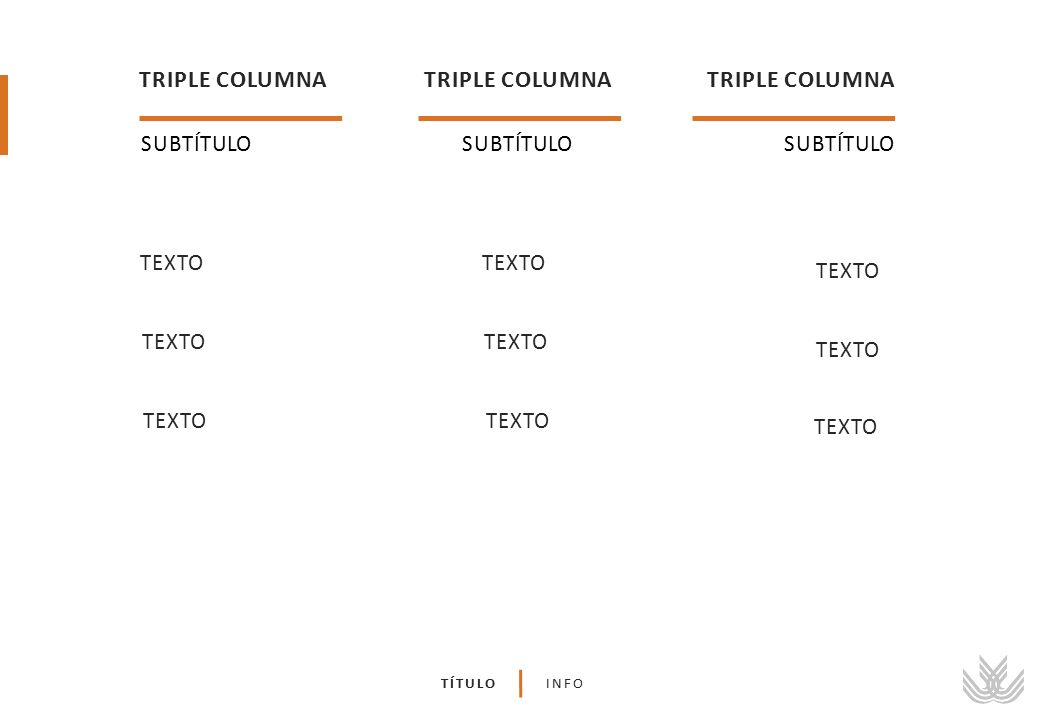Click orange underline beneath middle heading

tap(519, 119)
